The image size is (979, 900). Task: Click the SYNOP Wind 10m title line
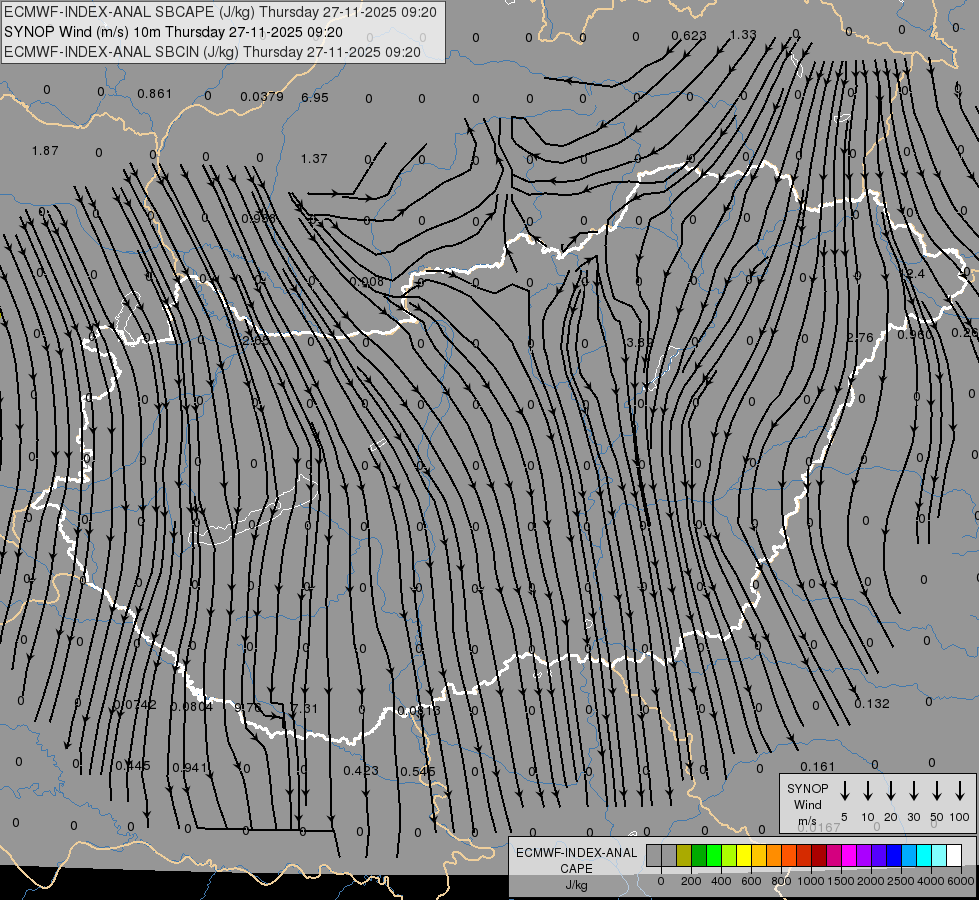tap(173, 32)
